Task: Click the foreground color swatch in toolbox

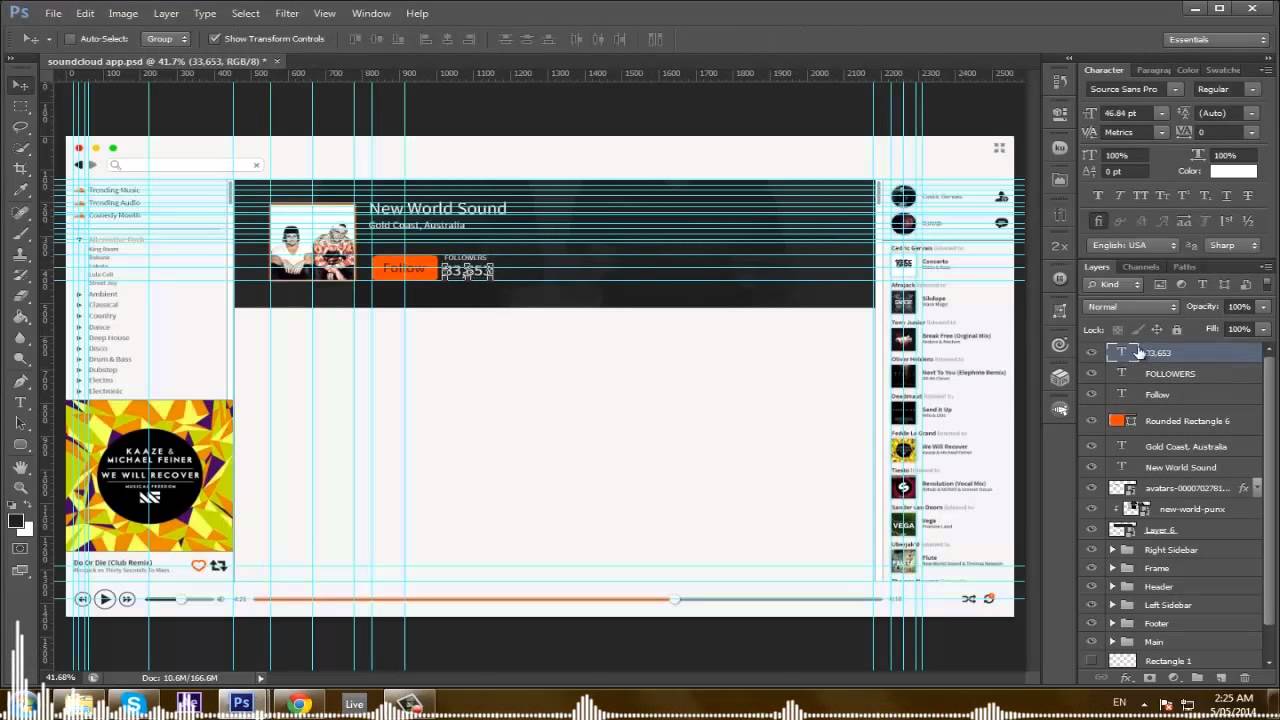Action: [16, 521]
